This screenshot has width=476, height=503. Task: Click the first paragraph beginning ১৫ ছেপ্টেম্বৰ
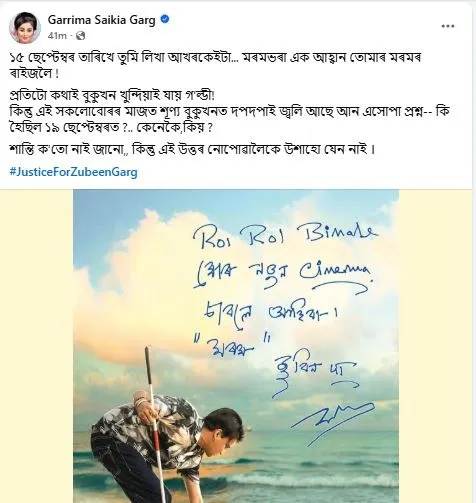click(215, 65)
